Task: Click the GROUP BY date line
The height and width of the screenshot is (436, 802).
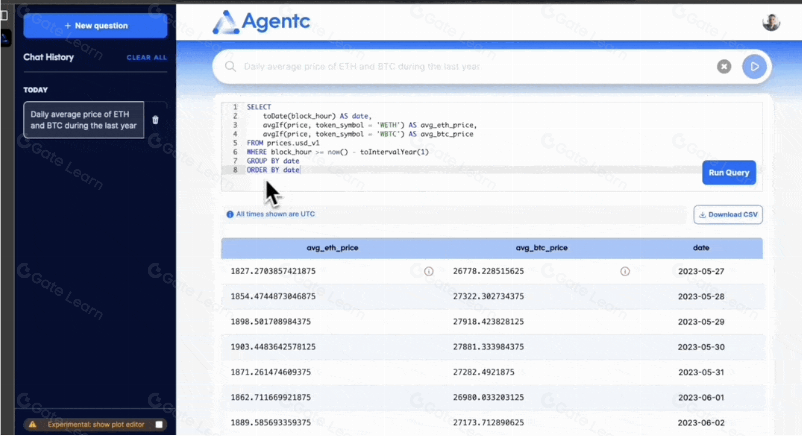Action: pos(273,161)
